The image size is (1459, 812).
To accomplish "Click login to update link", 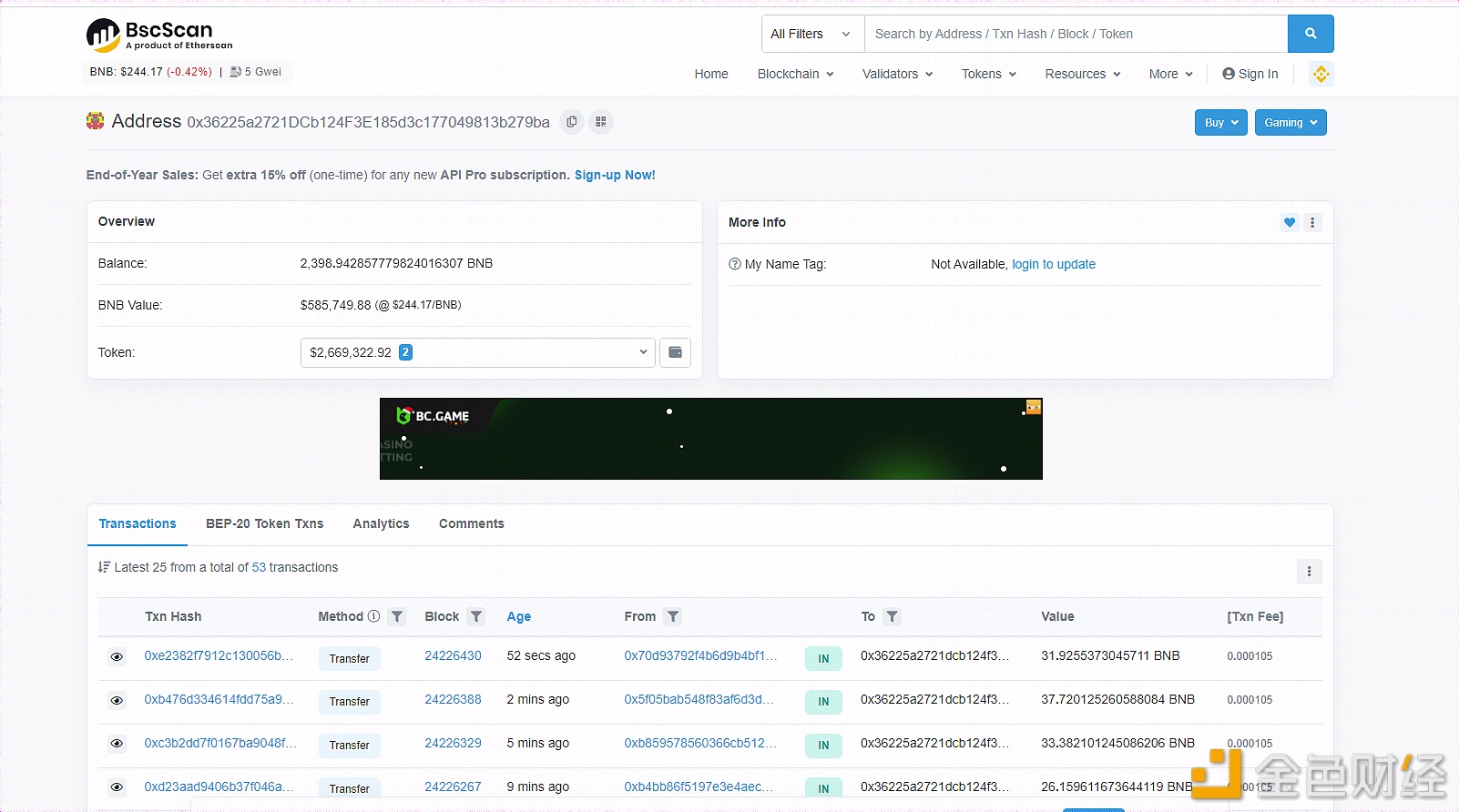I will coord(1054,264).
